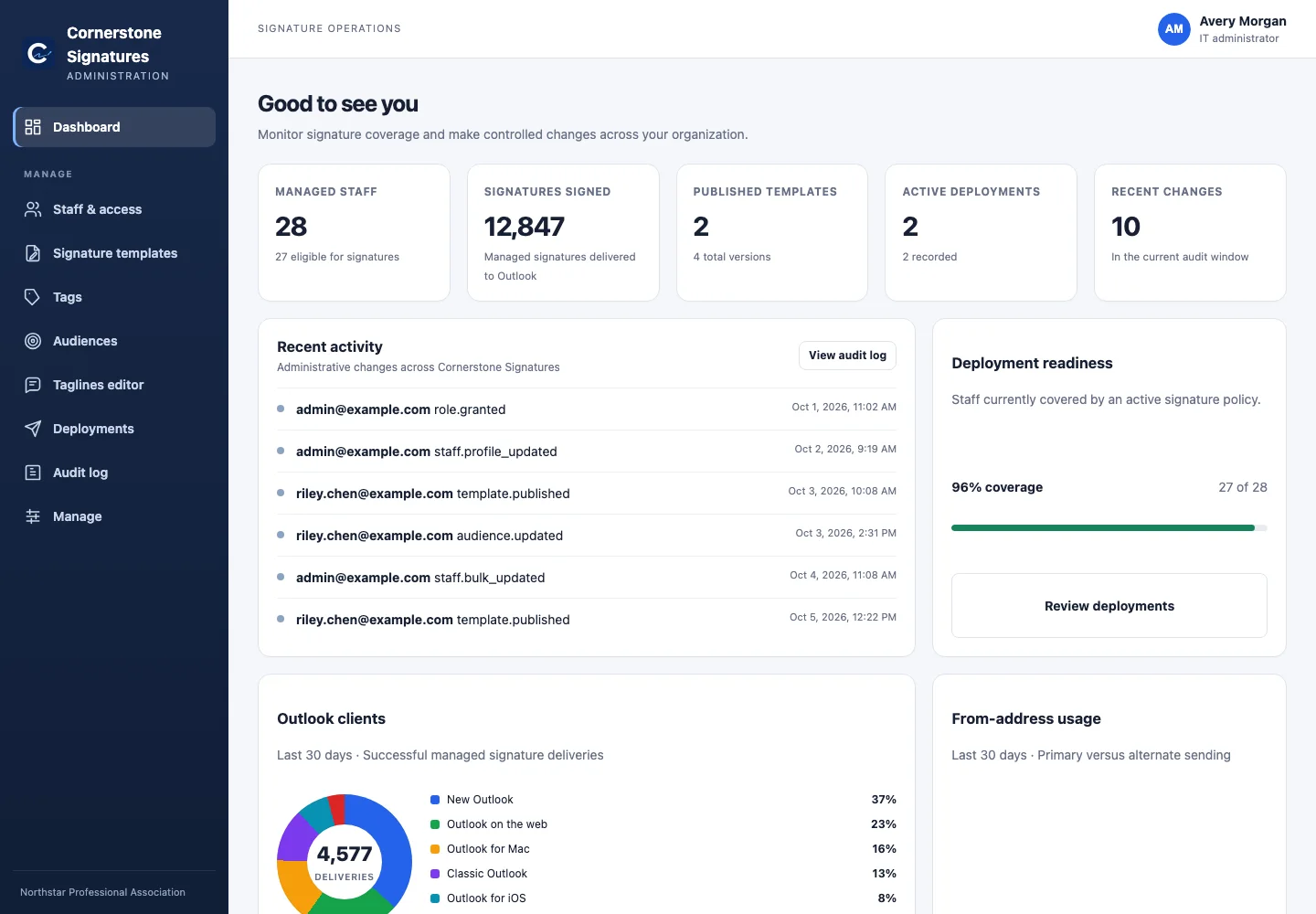
Task: Click the Taglines editor message icon
Action: pyautogui.click(x=33, y=385)
